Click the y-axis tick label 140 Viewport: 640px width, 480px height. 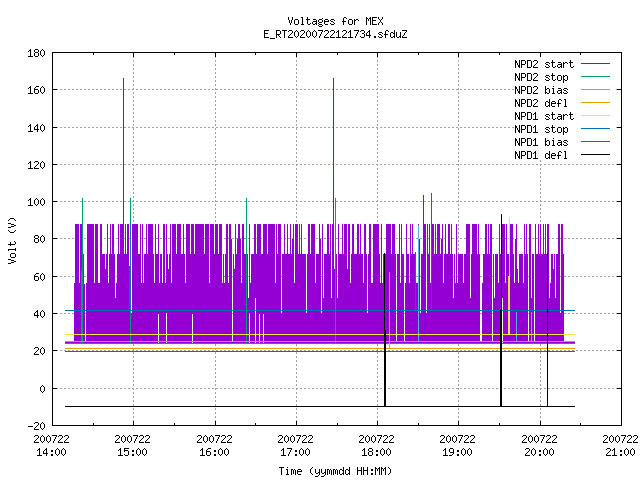pyautogui.click(x=36, y=128)
